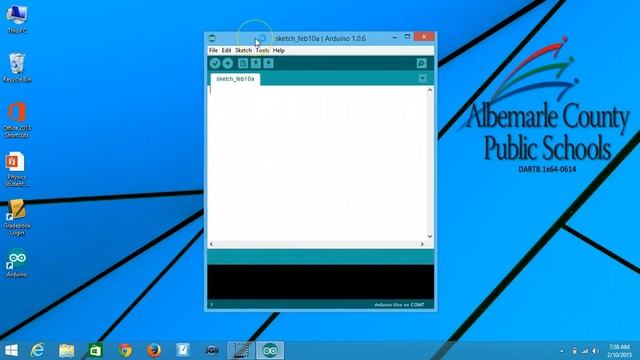Launch Google Chrome from the taskbar
This screenshot has width=640, height=360.
click(x=125, y=350)
